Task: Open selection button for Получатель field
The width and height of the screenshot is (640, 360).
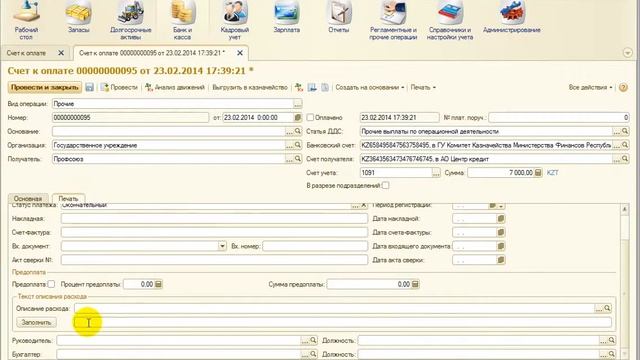Action: tap(289, 159)
